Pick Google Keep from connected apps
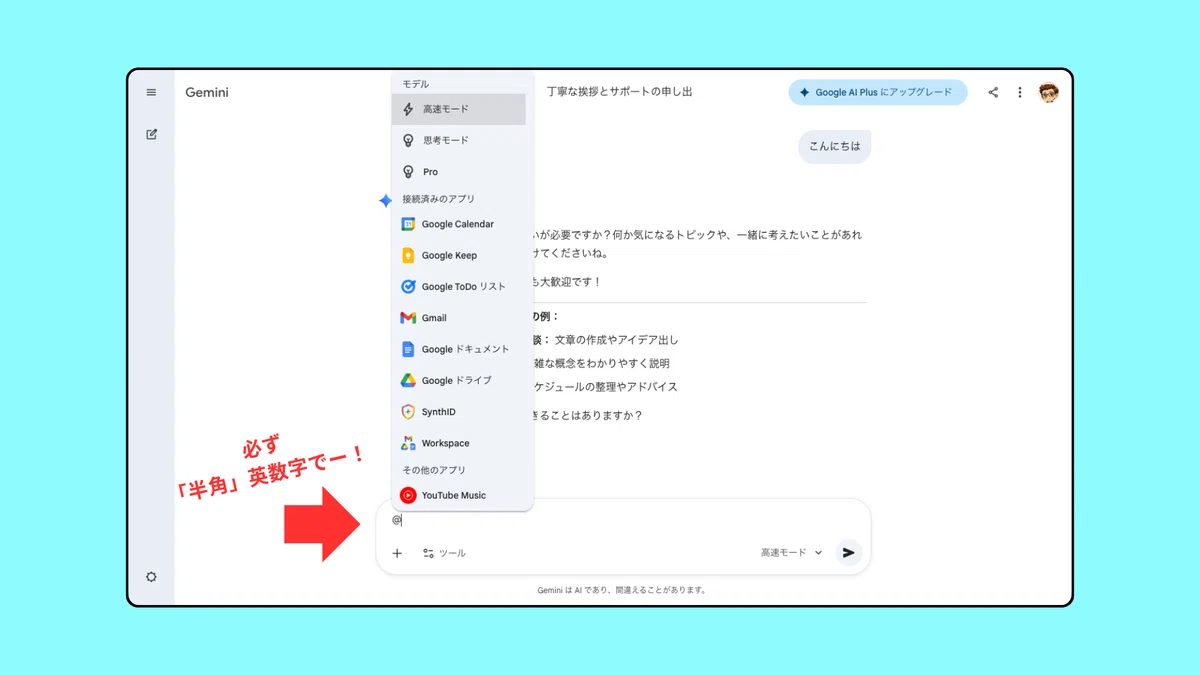The width and height of the screenshot is (1200, 675). click(x=459, y=255)
